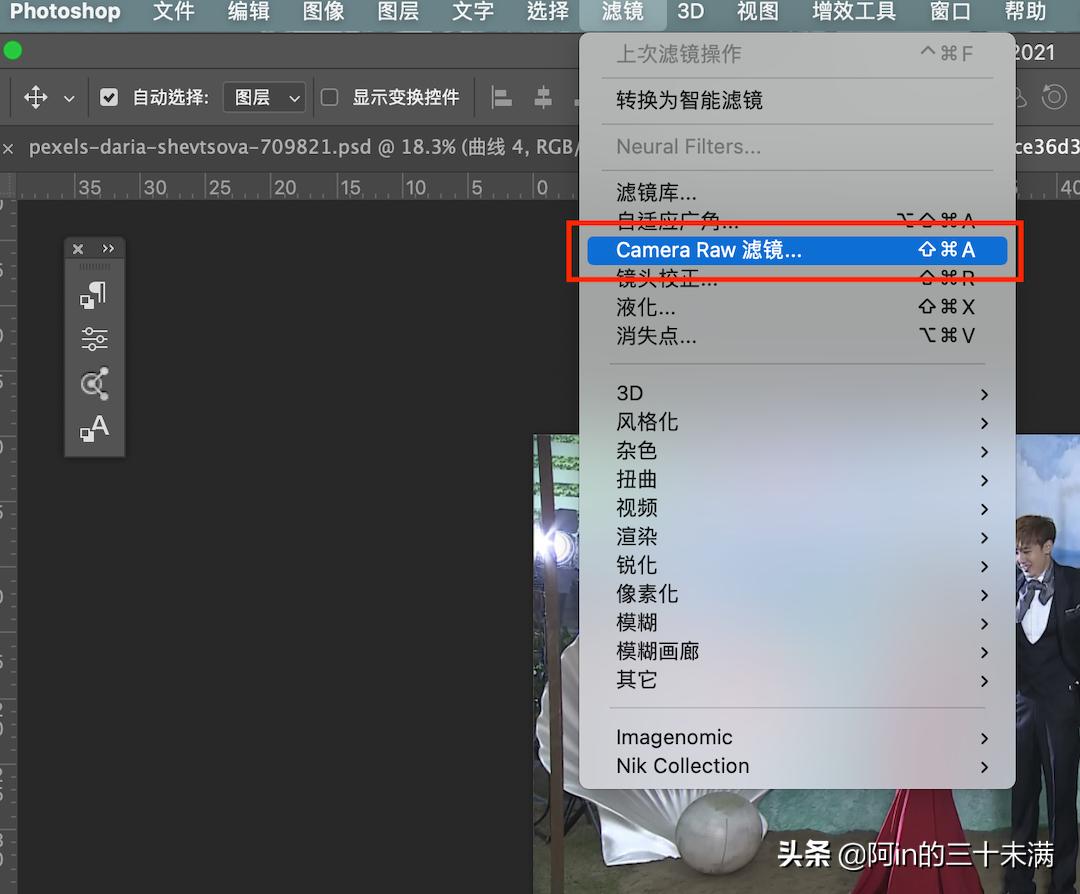
Task: Open the 图层 auto-select target dropdown
Action: pos(264,96)
